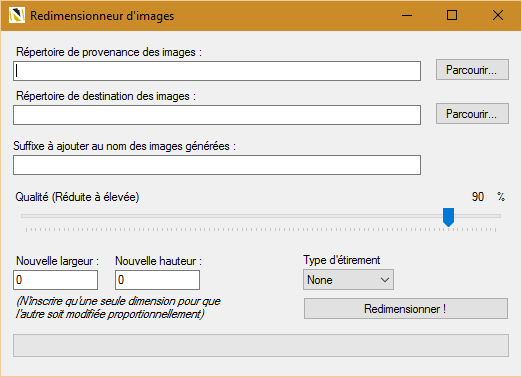Click the quality slider tick marks row

(261, 230)
